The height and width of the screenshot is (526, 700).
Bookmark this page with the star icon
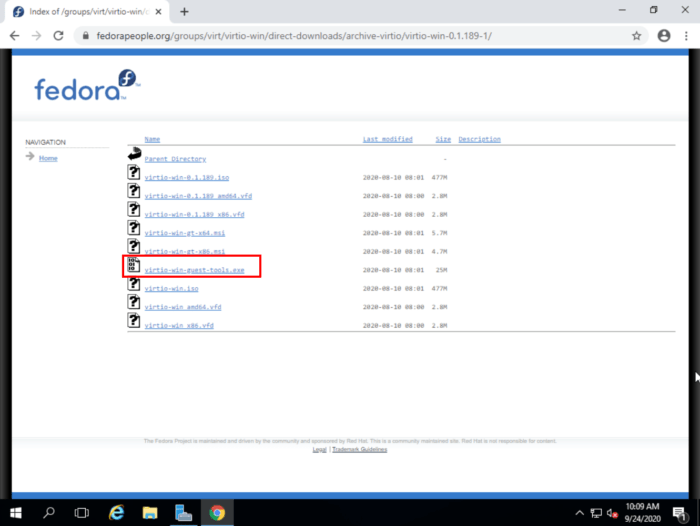[x=637, y=36]
